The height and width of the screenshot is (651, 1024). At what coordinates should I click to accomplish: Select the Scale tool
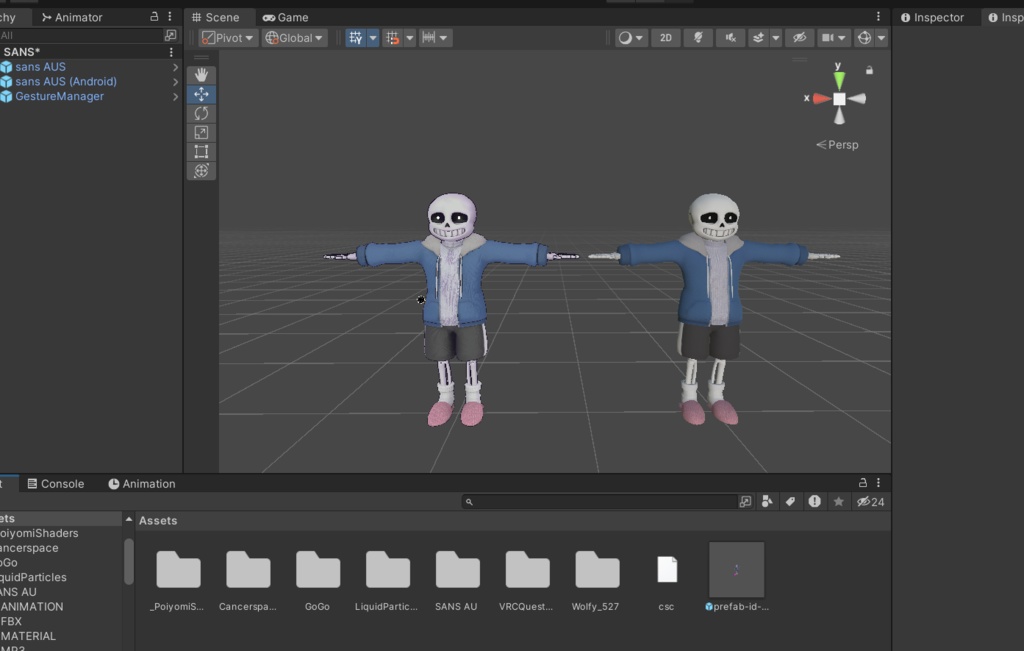tap(202, 132)
